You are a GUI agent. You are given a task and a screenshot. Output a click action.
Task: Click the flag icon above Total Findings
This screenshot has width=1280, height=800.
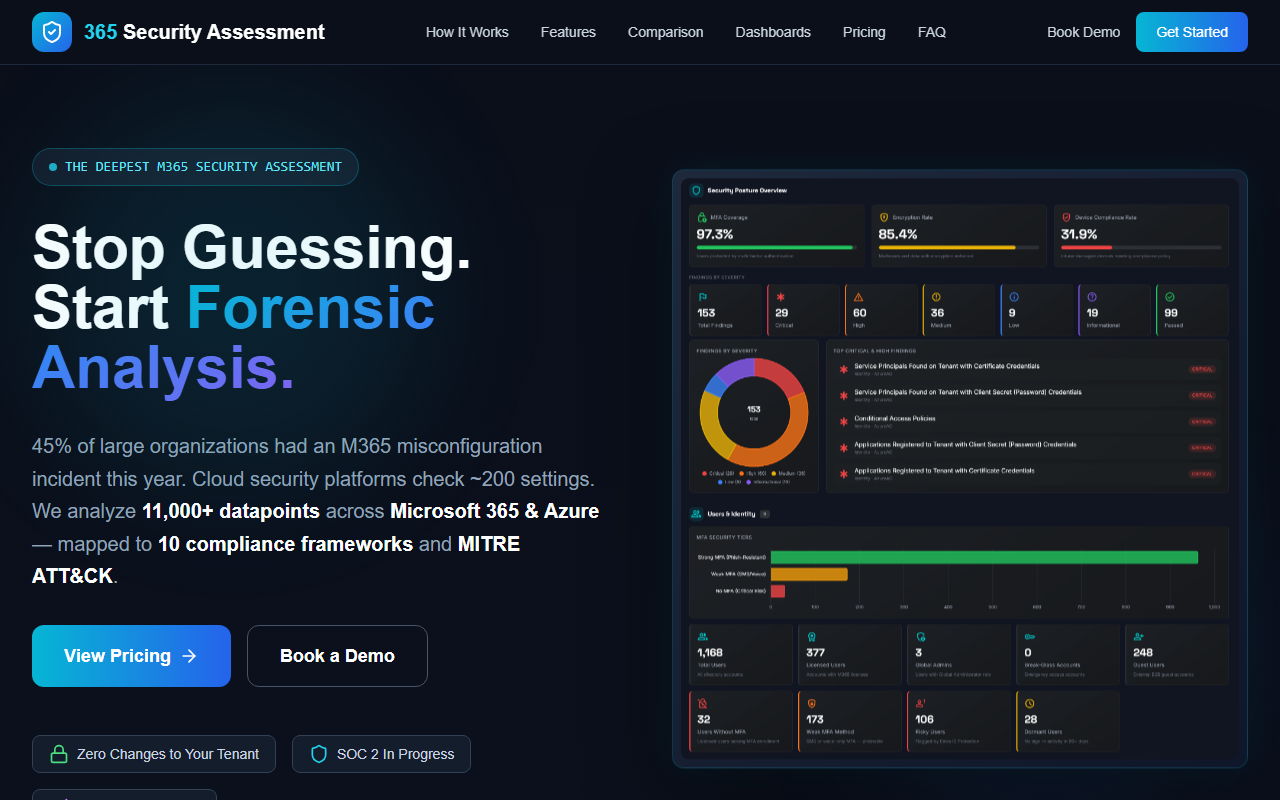tap(702, 297)
